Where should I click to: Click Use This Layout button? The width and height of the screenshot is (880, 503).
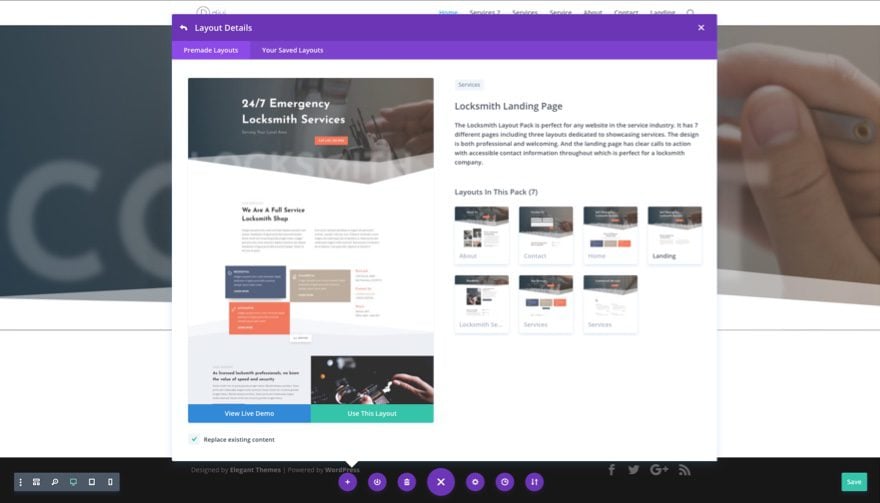(372, 413)
